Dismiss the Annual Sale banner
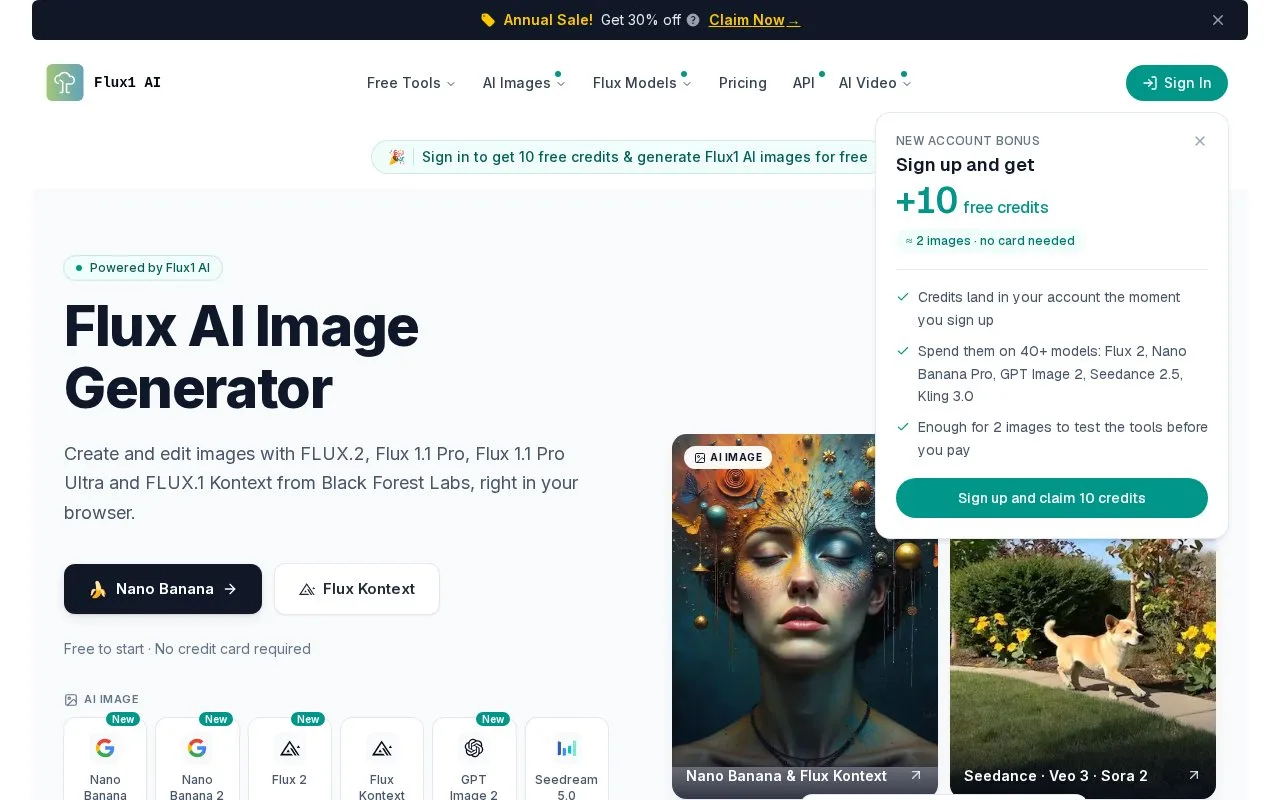Screen dimensions: 1280x800 (1218, 20)
